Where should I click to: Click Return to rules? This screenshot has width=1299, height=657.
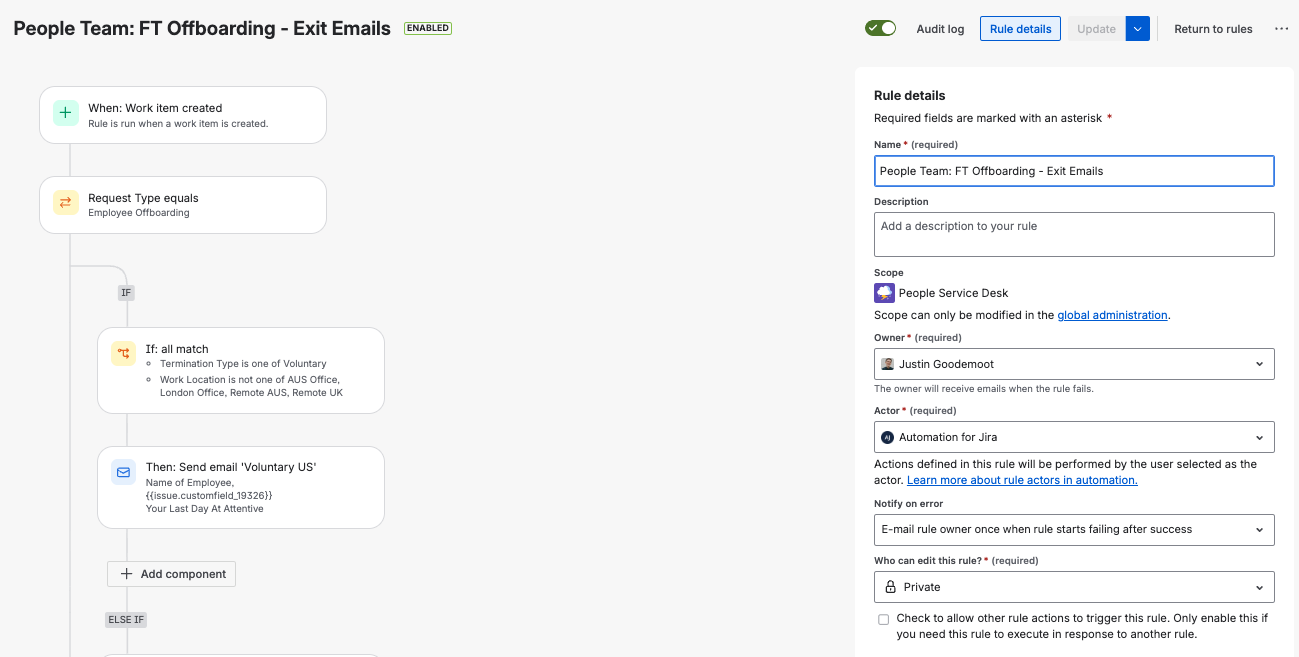[x=1213, y=29]
